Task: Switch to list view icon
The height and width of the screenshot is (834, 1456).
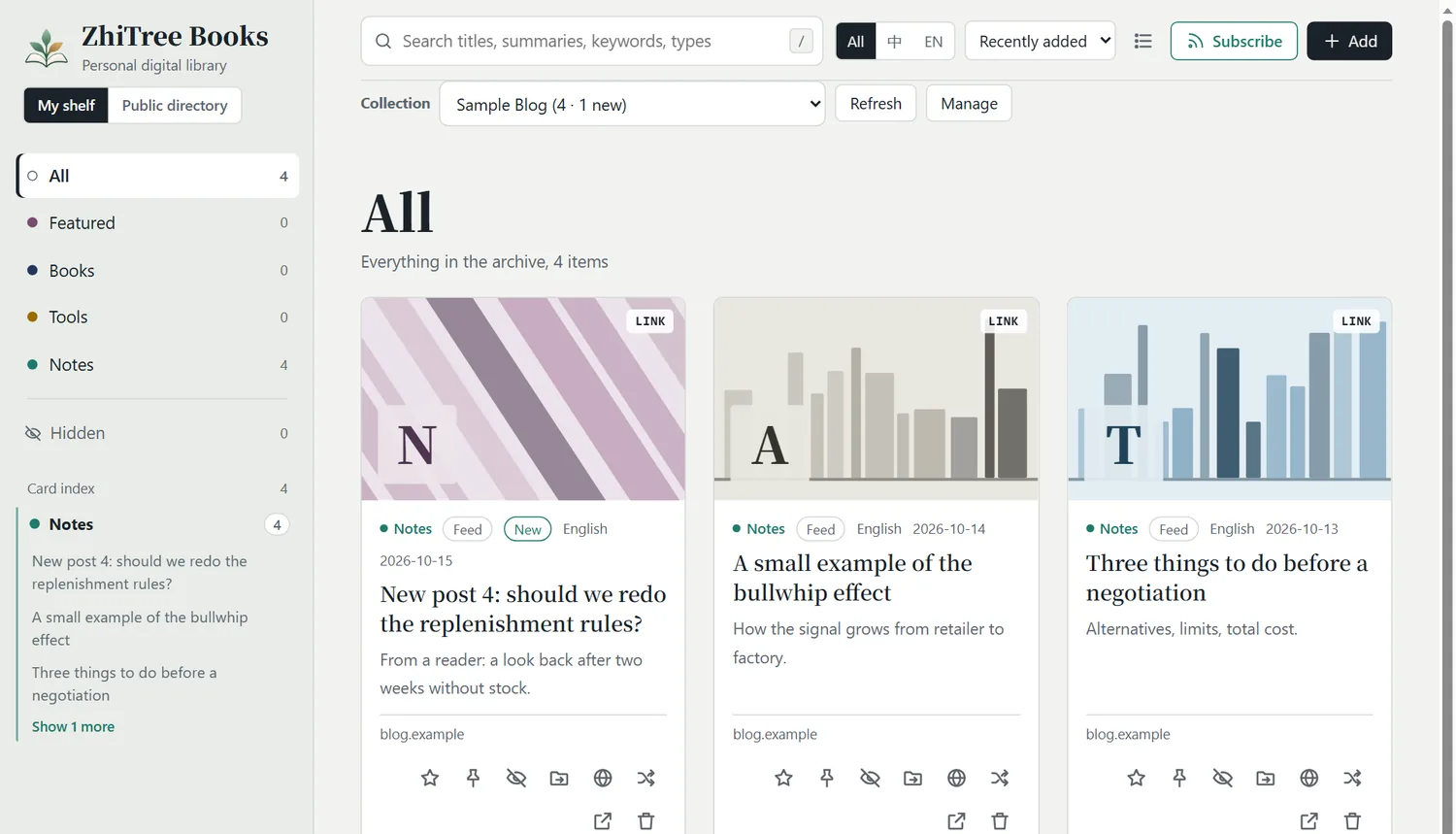Action: 1142,41
